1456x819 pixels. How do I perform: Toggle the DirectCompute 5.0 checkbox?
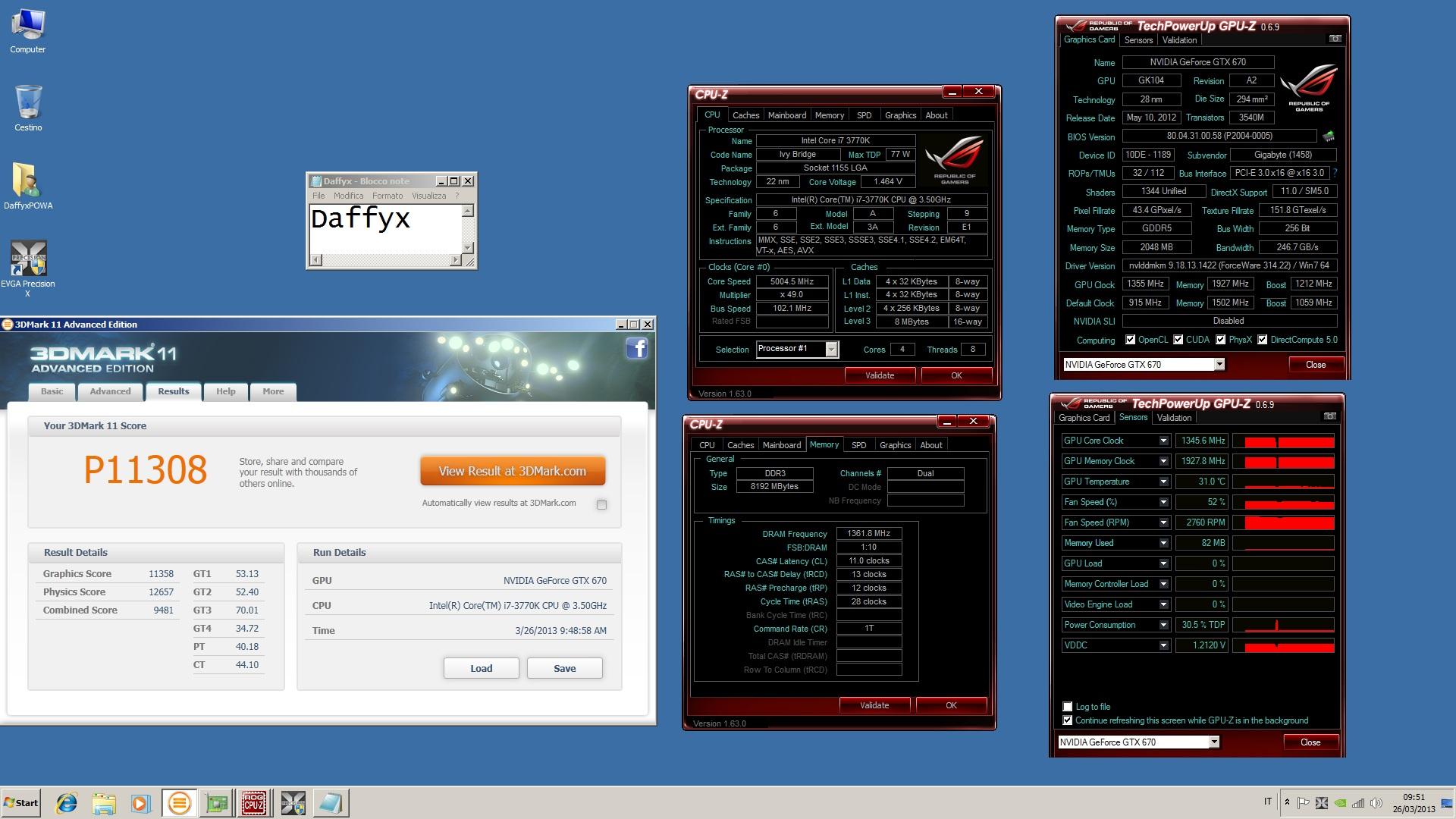(x=1263, y=340)
